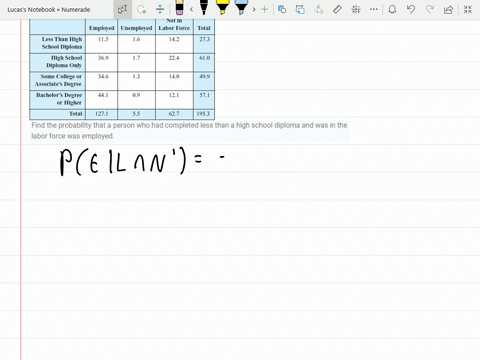Image resolution: width=480 pixels, height=360 pixels.
Task: Click the question text starting 'Find the probability'
Action: pyautogui.click(x=189, y=130)
